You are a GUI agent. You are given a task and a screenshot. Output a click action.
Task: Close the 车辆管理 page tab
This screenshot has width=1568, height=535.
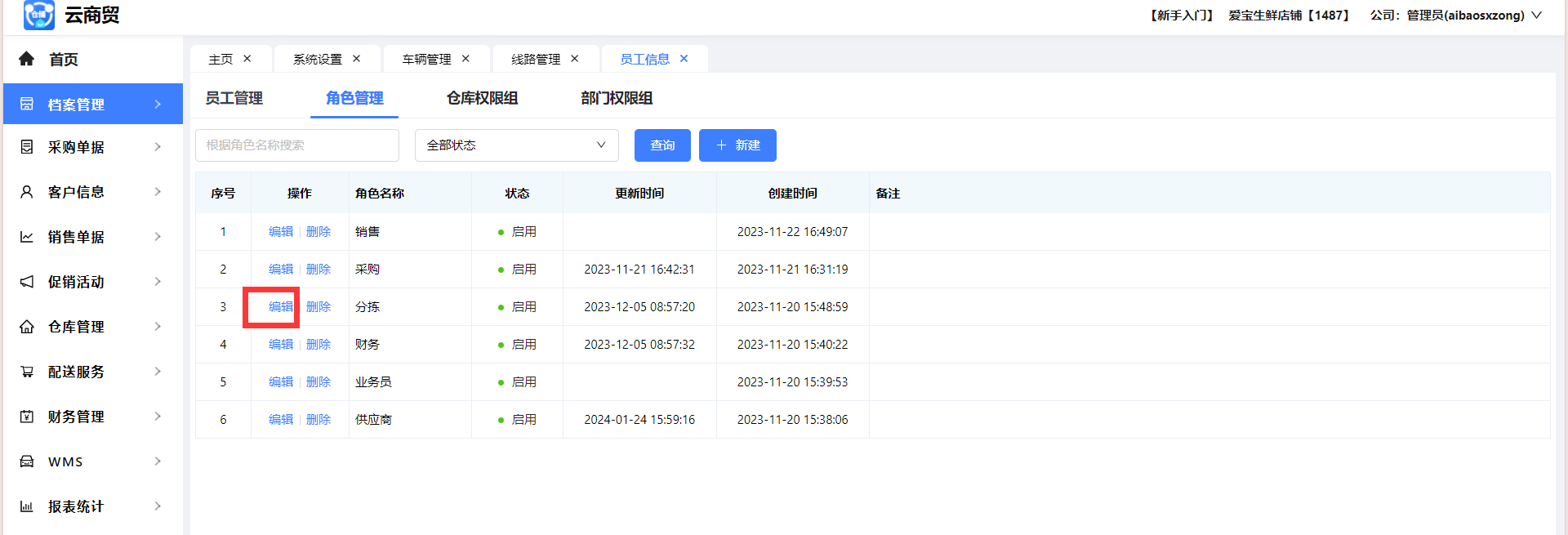tap(465, 59)
